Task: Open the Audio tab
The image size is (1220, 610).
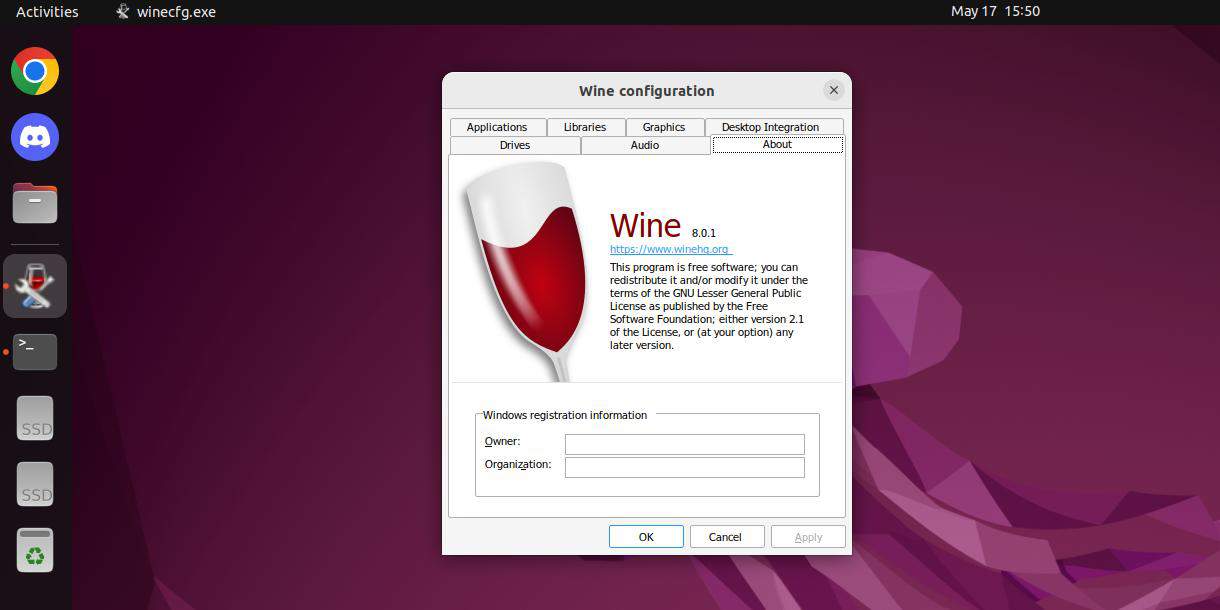Action: coord(644,145)
